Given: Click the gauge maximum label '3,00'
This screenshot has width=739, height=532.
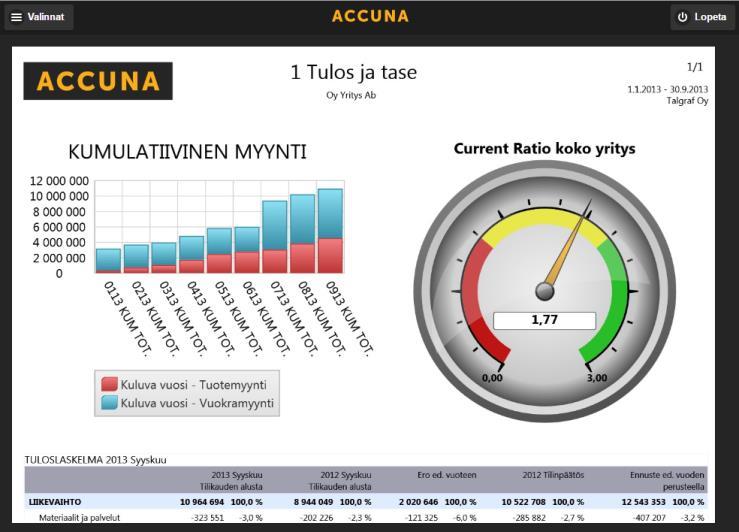Looking at the screenshot, I should (597, 378).
